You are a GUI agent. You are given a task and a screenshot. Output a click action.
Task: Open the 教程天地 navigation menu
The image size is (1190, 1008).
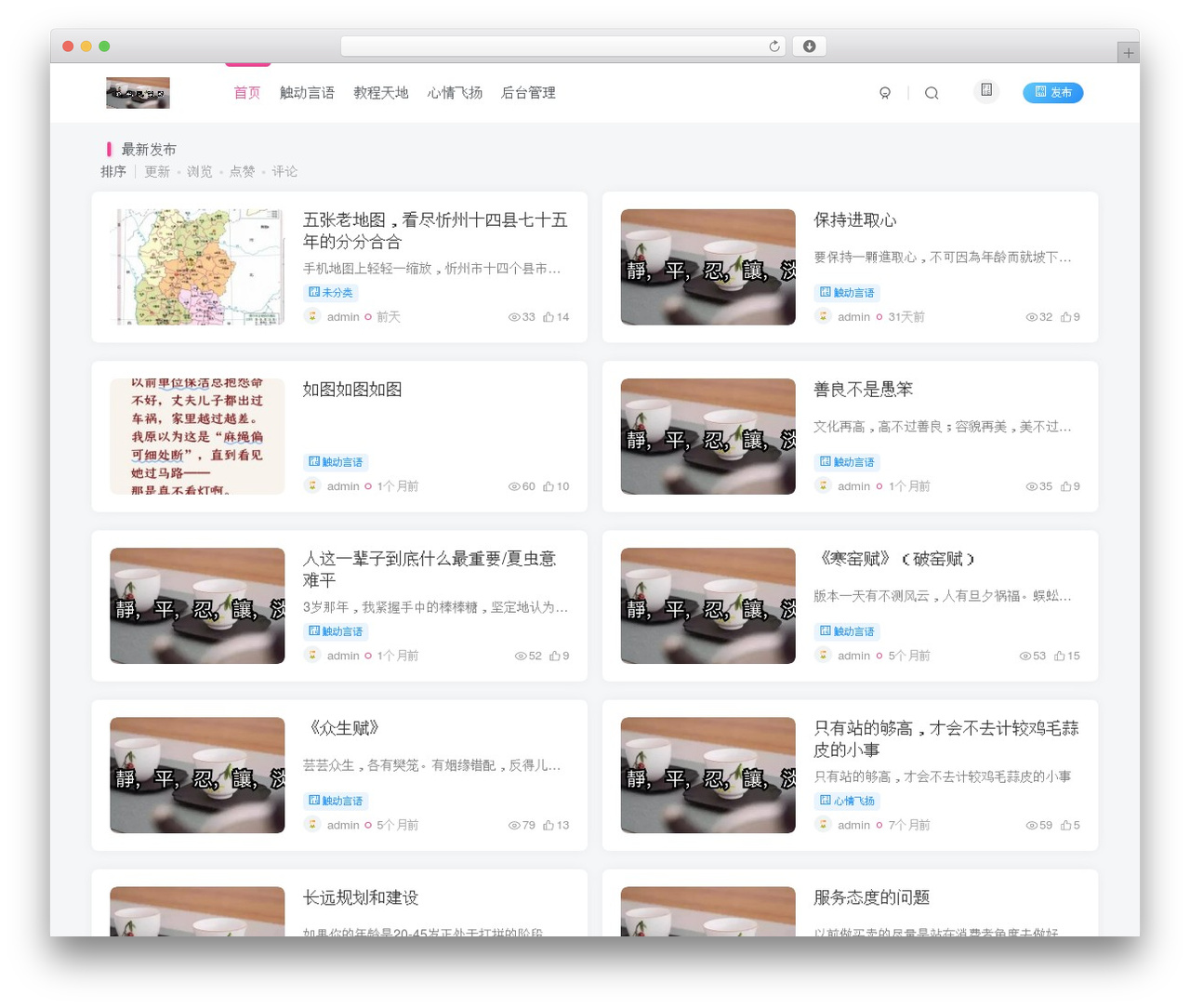coord(381,93)
